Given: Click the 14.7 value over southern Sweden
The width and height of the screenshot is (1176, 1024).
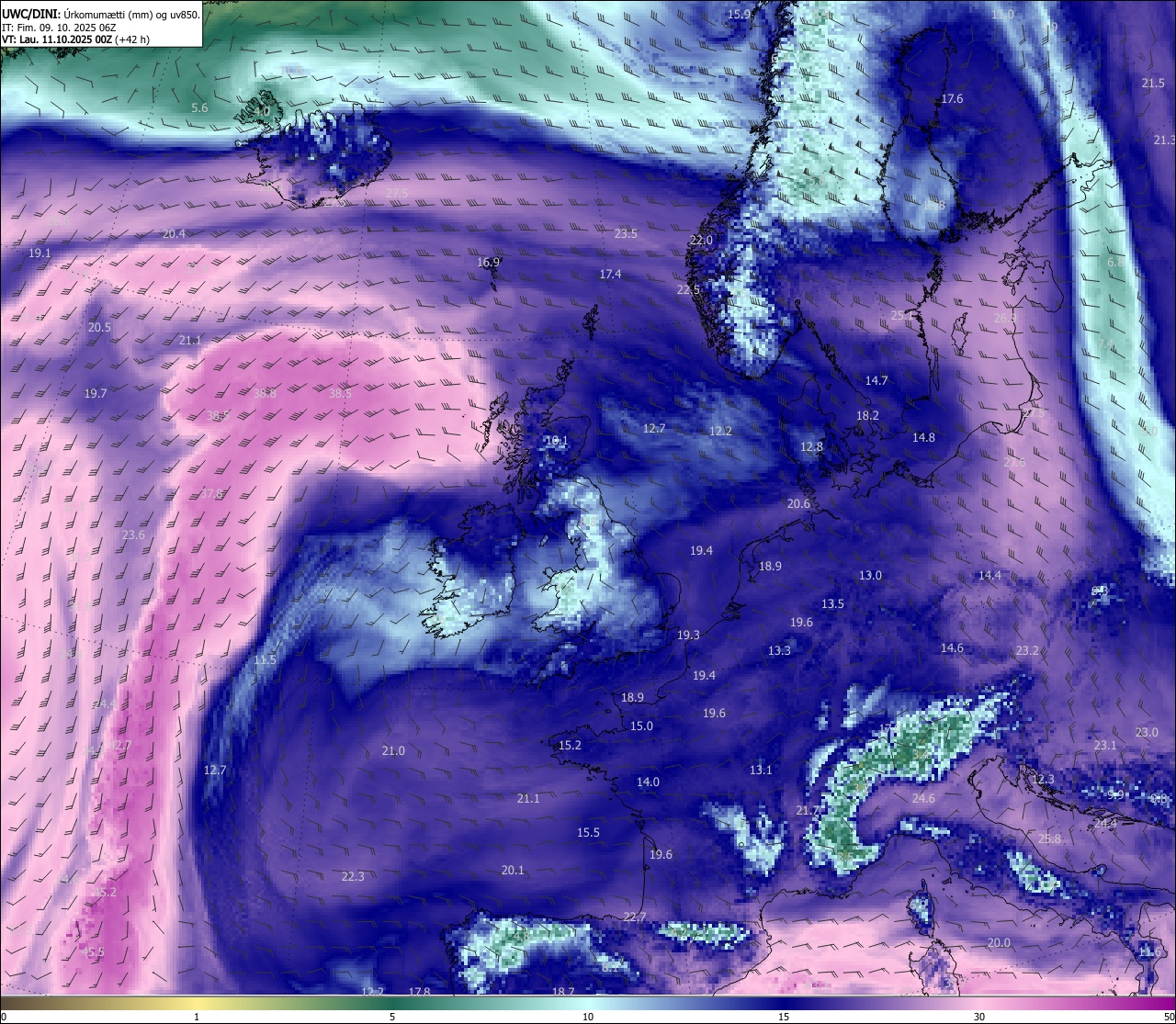Looking at the screenshot, I should point(876,380).
